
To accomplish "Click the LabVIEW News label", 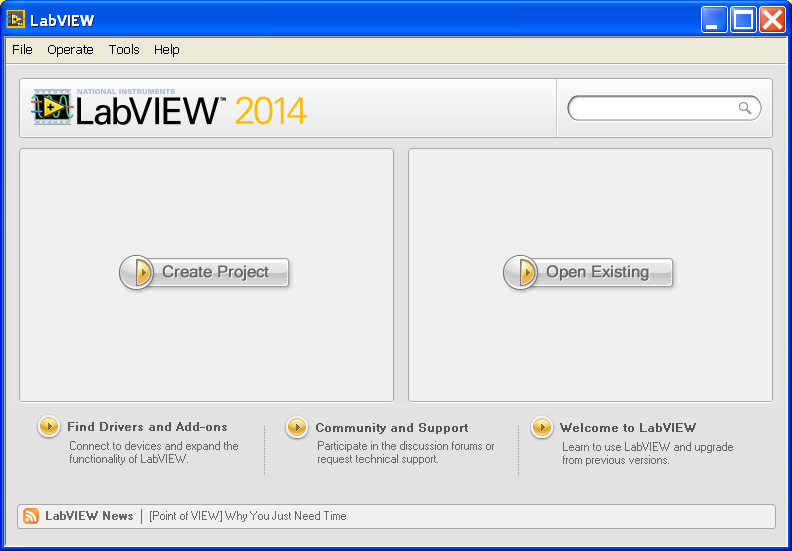I will point(89,516).
